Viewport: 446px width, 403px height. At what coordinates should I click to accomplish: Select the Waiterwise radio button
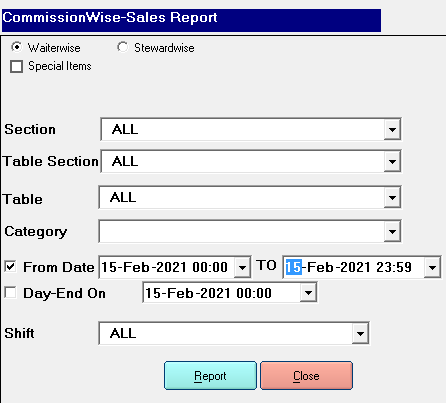pyautogui.click(x=16, y=47)
